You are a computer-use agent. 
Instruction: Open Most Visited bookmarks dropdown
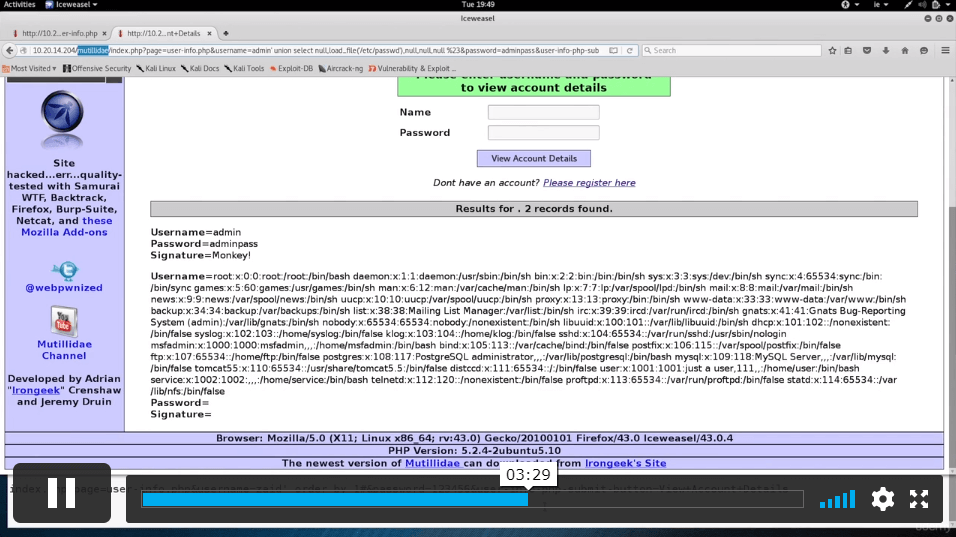click(x=29, y=69)
